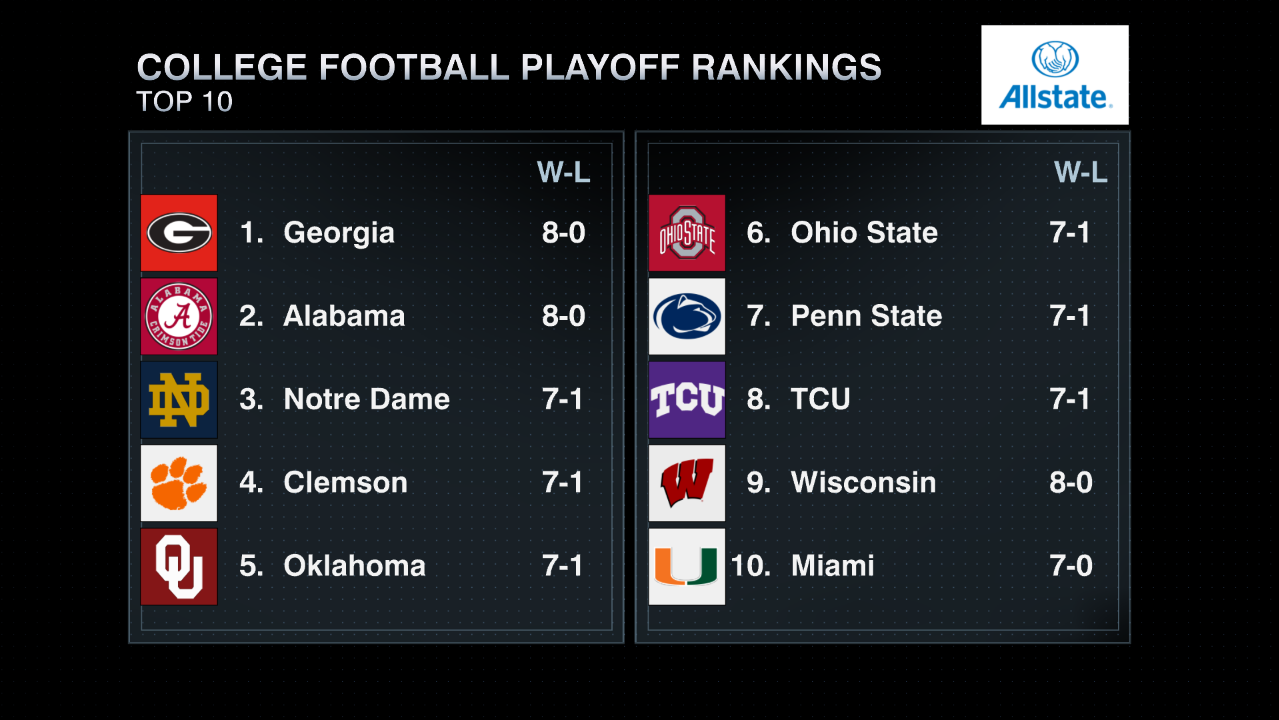
Task: Click the Georgia Bulldogs logo
Action: (x=179, y=233)
